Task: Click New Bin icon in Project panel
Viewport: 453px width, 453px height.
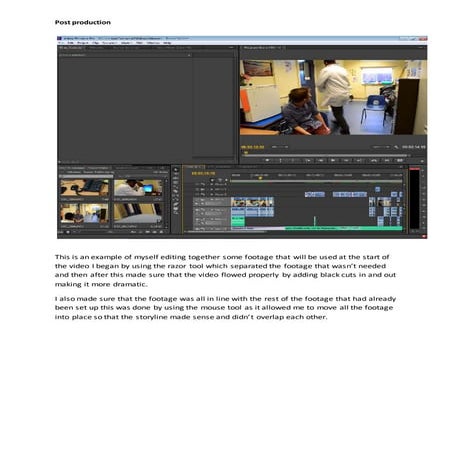Action: pos(148,232)
